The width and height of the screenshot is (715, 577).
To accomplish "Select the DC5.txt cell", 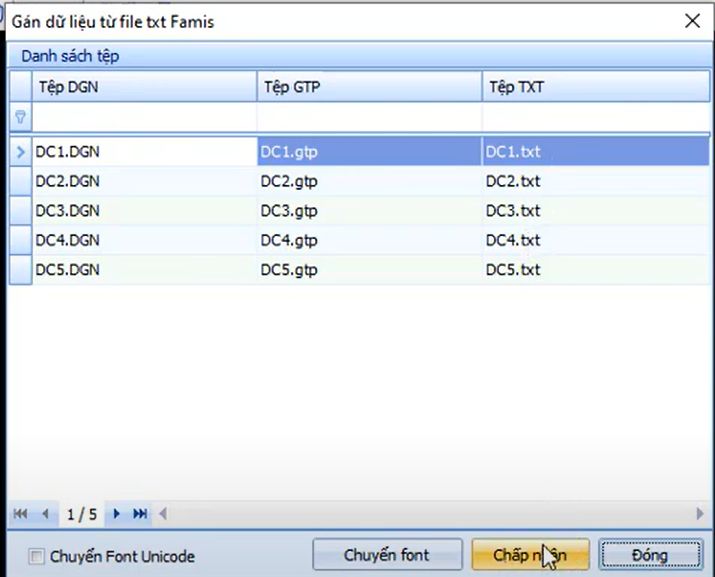I will click(x=595, y=270).
